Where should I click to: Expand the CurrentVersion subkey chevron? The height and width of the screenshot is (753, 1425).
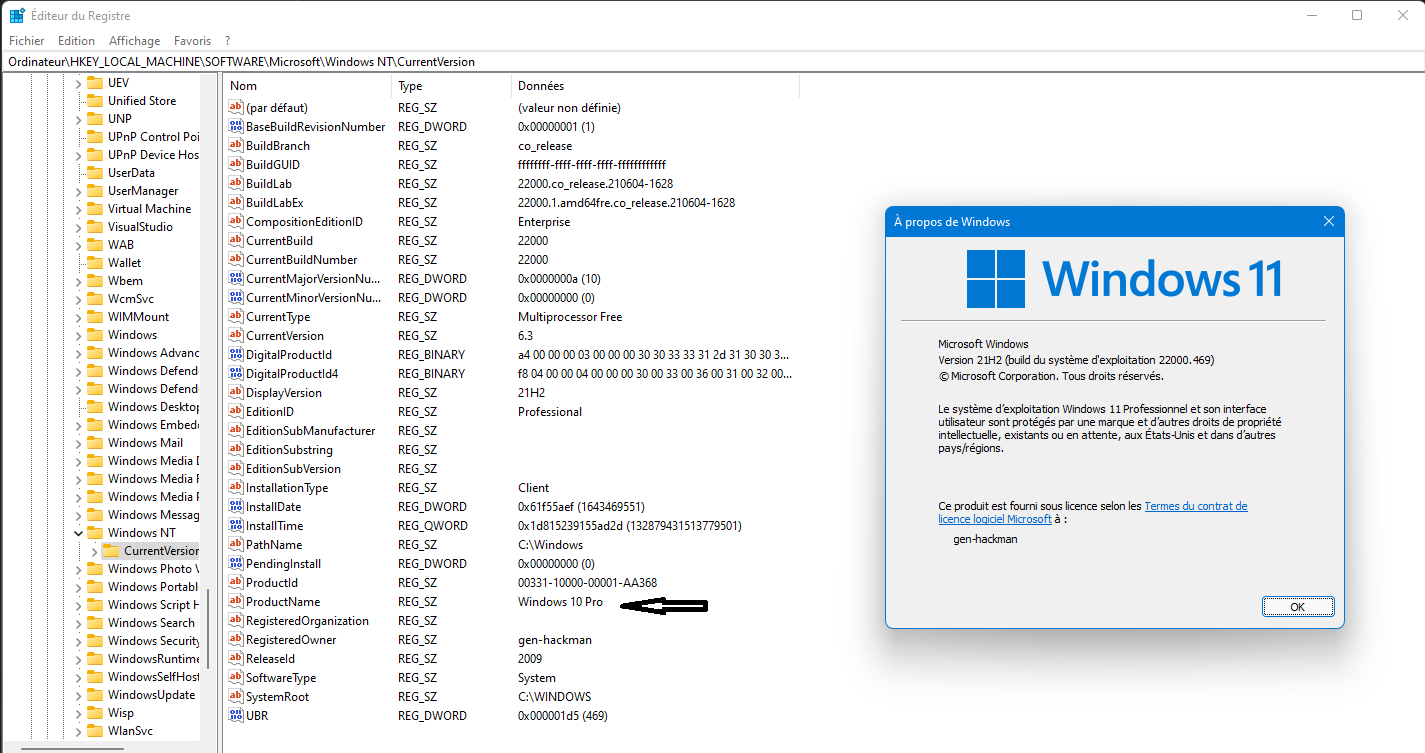pyautogui.click(x=94, y=551)
